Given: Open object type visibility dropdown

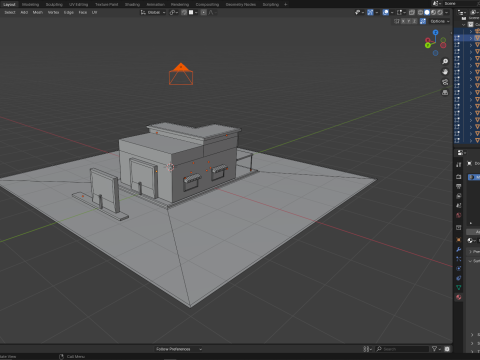Looking at the screenshot, I should click(359, 12).
